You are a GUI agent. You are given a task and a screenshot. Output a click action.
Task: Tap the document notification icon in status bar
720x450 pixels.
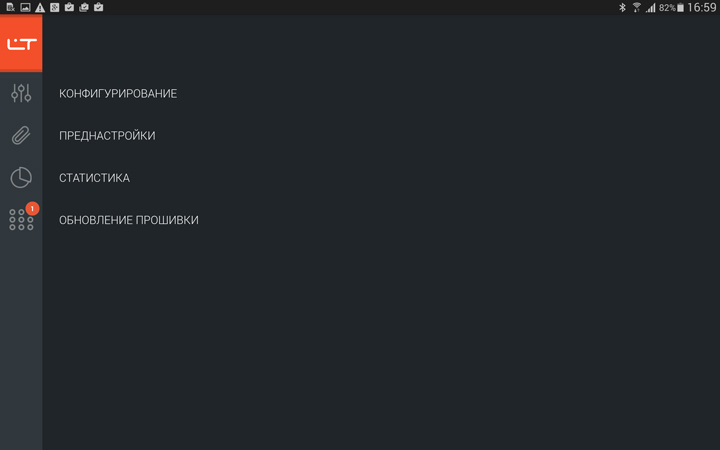[x=11, y=7]
